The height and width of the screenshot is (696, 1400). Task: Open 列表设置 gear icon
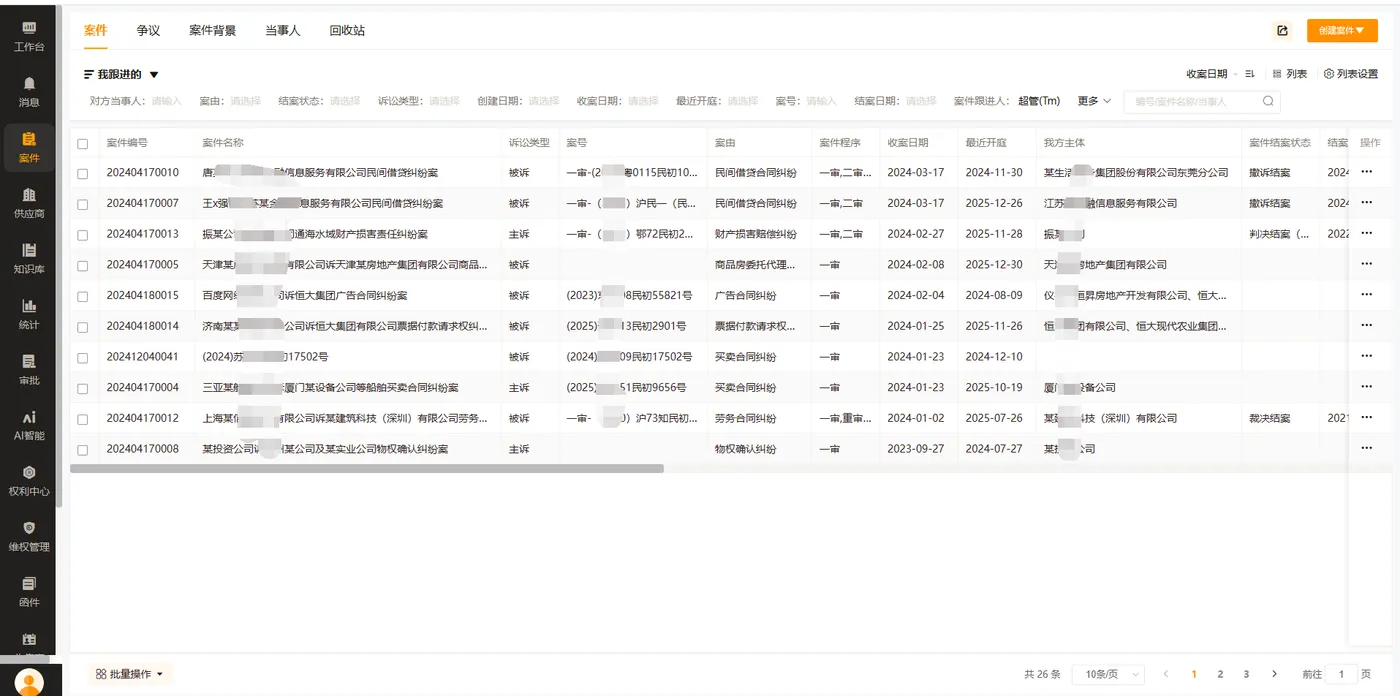click(x=1329, y=74)
